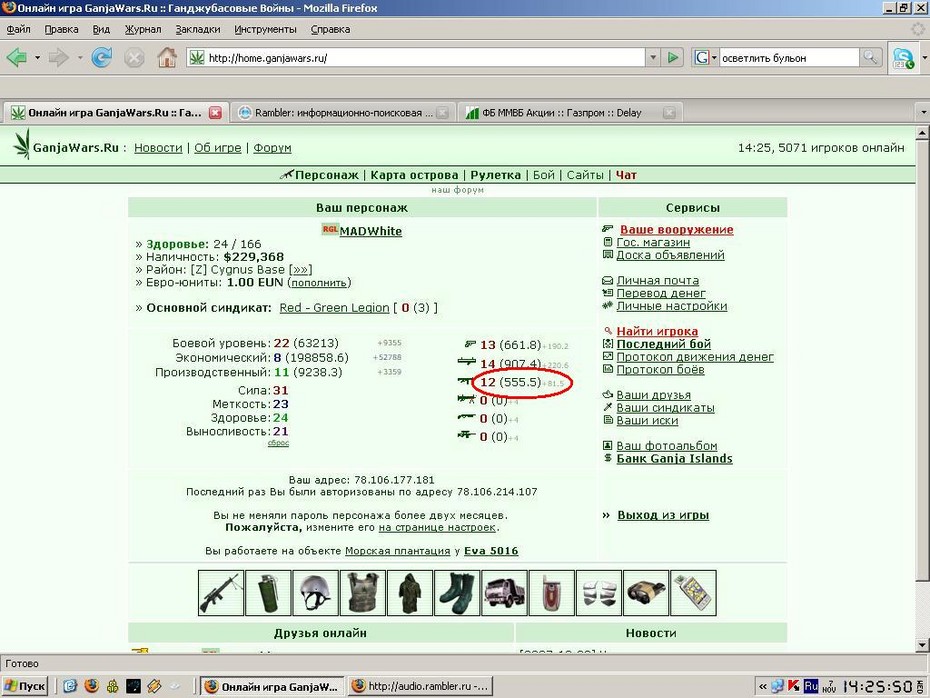Open the search engine selector dropdown
The height and width of the screenshot is (698, 930).
coord(706,58)
